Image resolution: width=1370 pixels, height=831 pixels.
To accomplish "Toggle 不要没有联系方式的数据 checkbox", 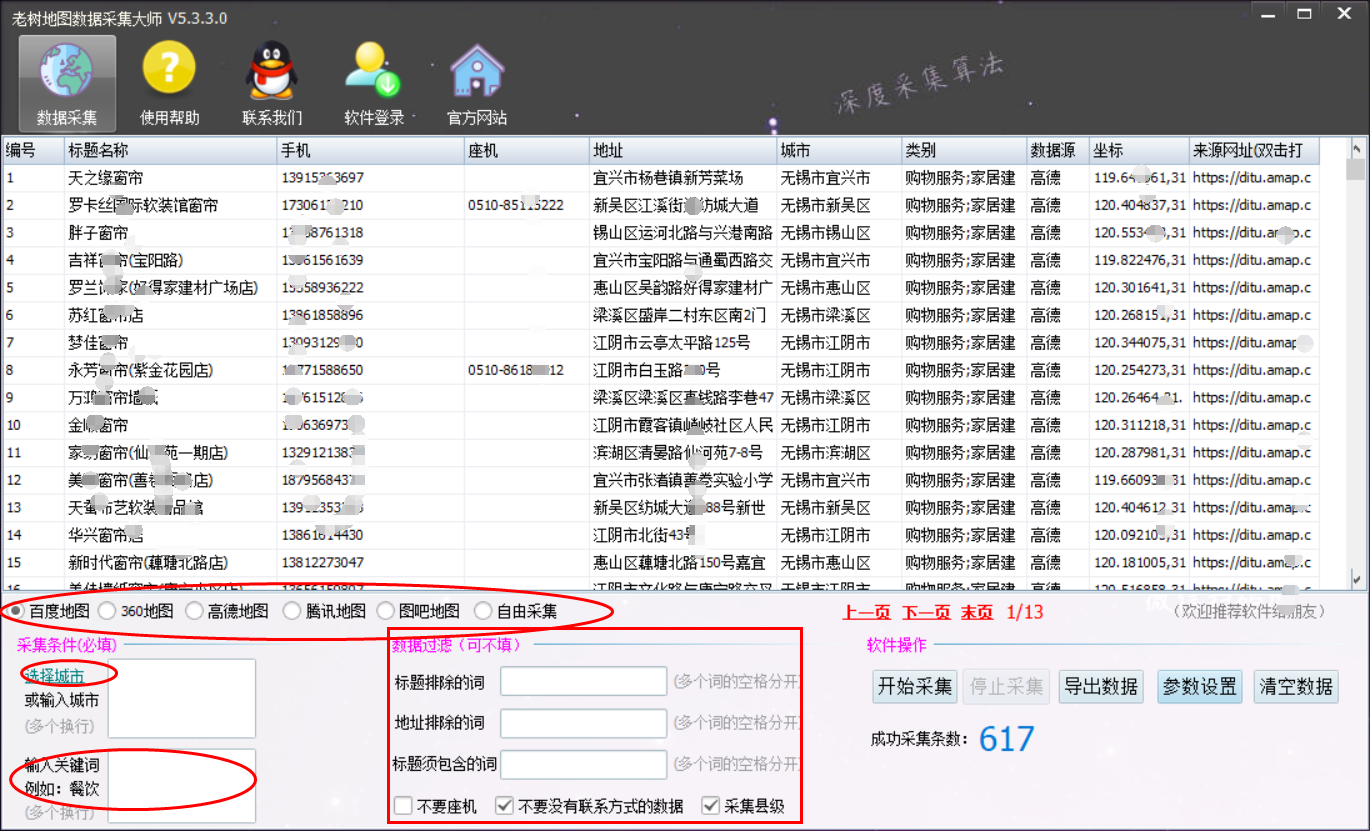I will click(x=505, y=806).
